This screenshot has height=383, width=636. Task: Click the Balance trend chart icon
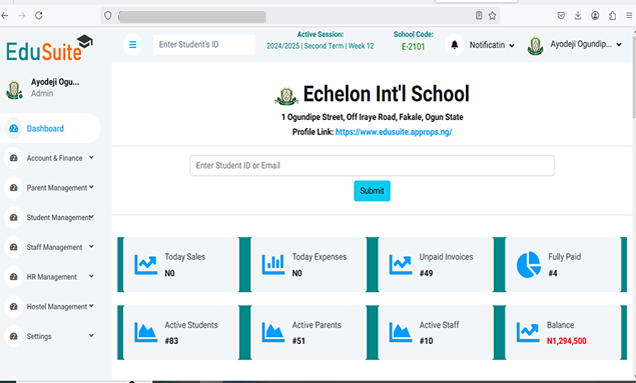point(528,332)
